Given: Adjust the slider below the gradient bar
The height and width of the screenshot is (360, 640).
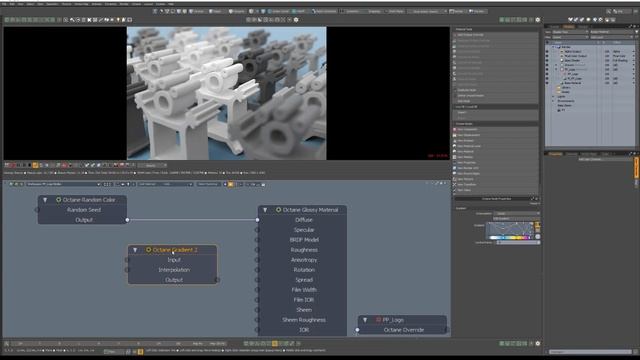Looking at the screenshot, I should [518, 242].
